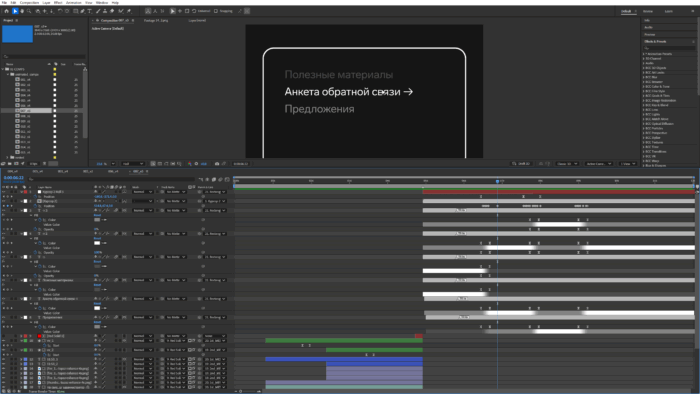This screenshot has height=394, width=700.
Task: Select the Selection (arrow) tool
Action: pyautogui.click(x=15, y=11)
